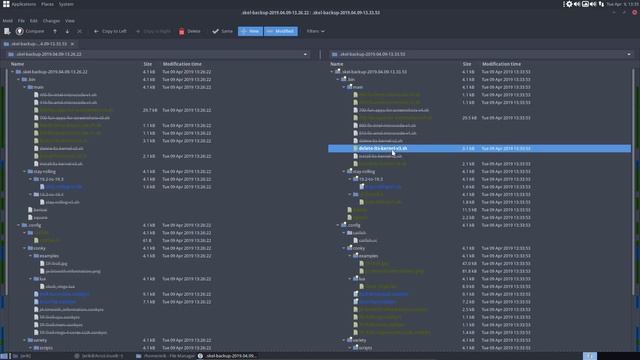This screenshot has height=360, width=640.
Task: Open the View menu
Action: [x=70, y=20]
